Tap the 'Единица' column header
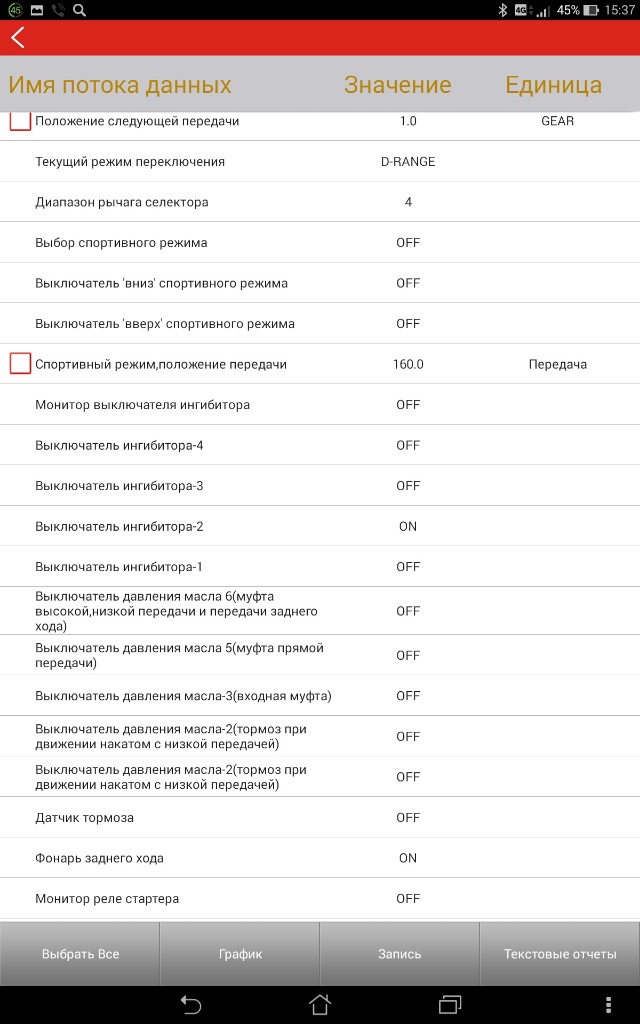 click(x=553, y=85)
